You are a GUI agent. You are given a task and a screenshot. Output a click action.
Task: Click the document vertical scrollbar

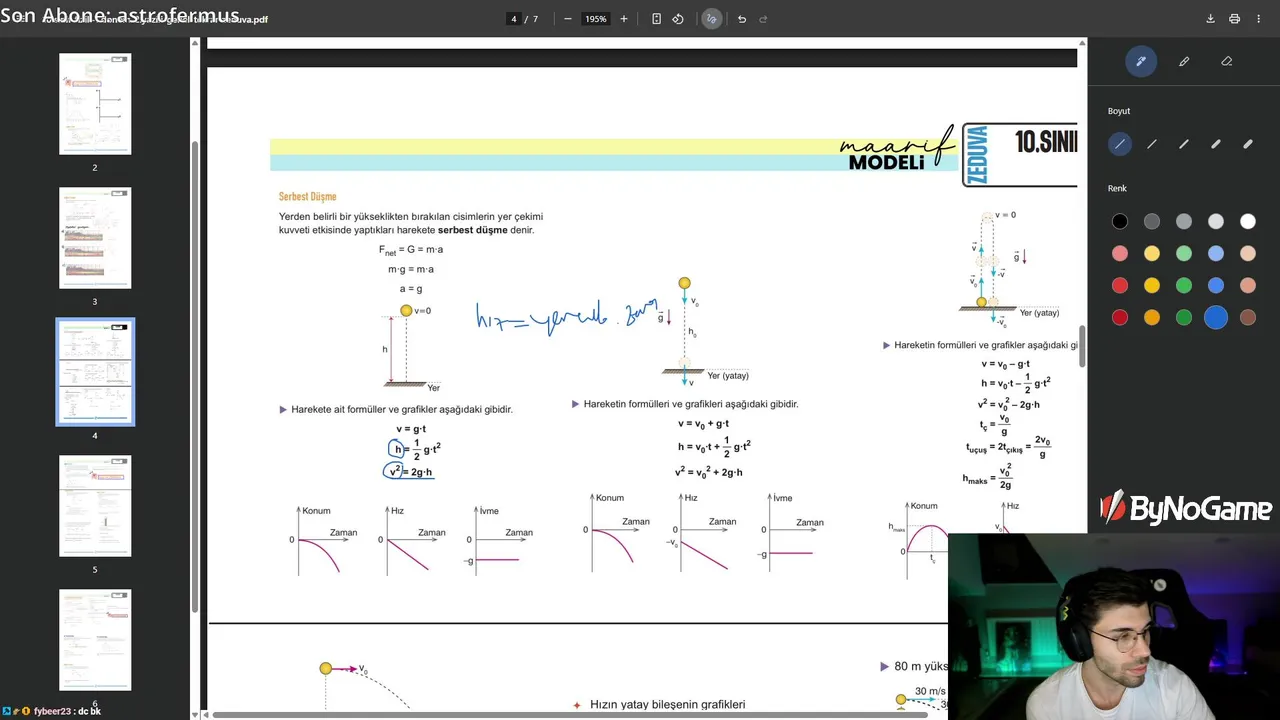1082,346
